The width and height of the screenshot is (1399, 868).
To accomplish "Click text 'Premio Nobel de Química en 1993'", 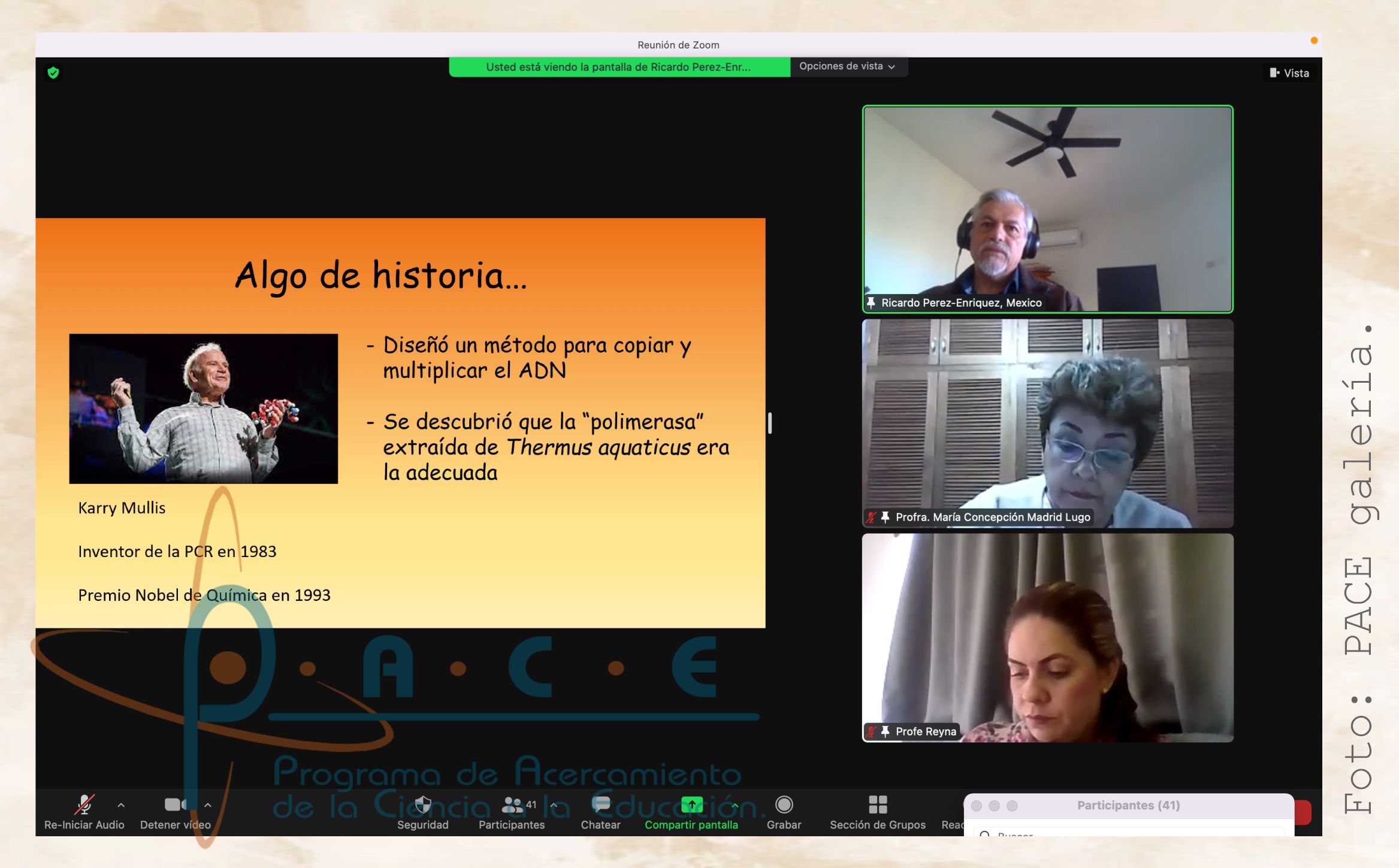I will (204, 595).
